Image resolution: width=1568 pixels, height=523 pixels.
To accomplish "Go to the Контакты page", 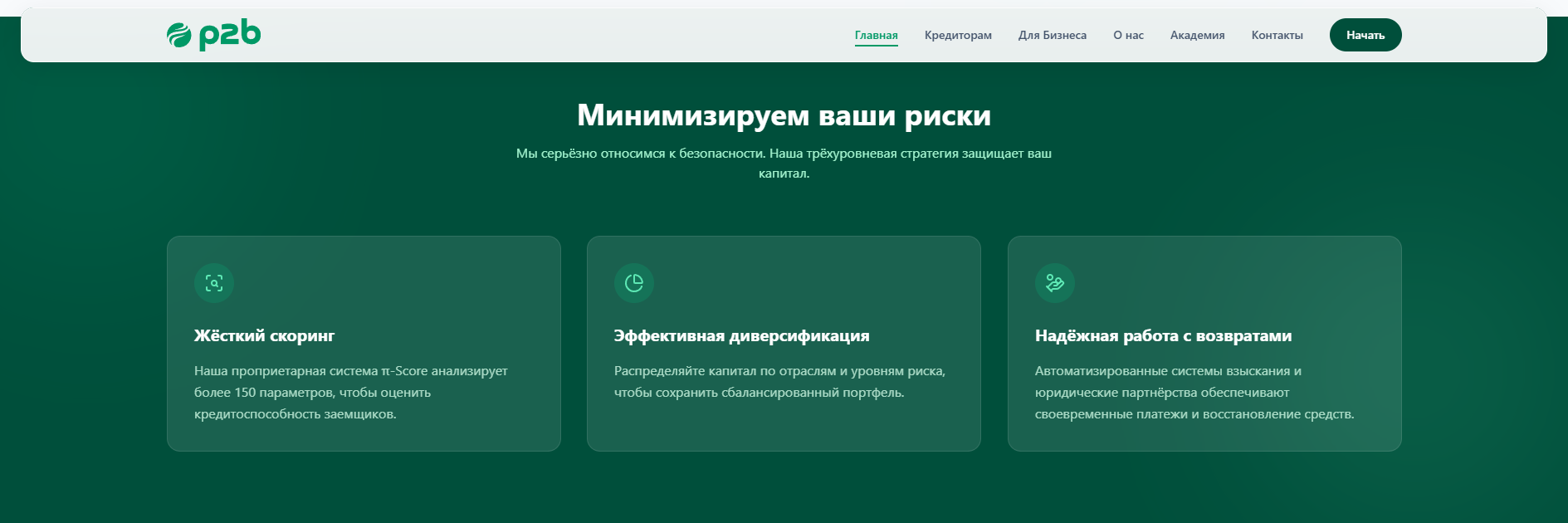I will [x=1277, y=35].
